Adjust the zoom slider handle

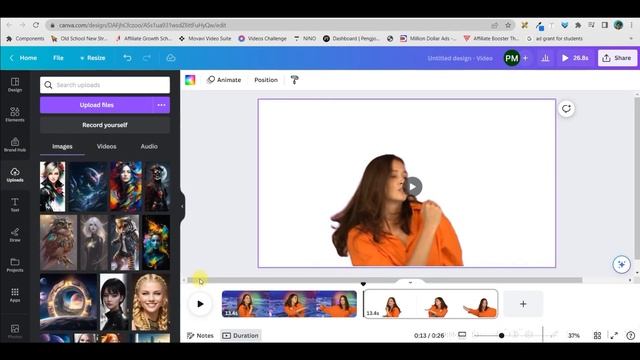click(x=502, y=336)
